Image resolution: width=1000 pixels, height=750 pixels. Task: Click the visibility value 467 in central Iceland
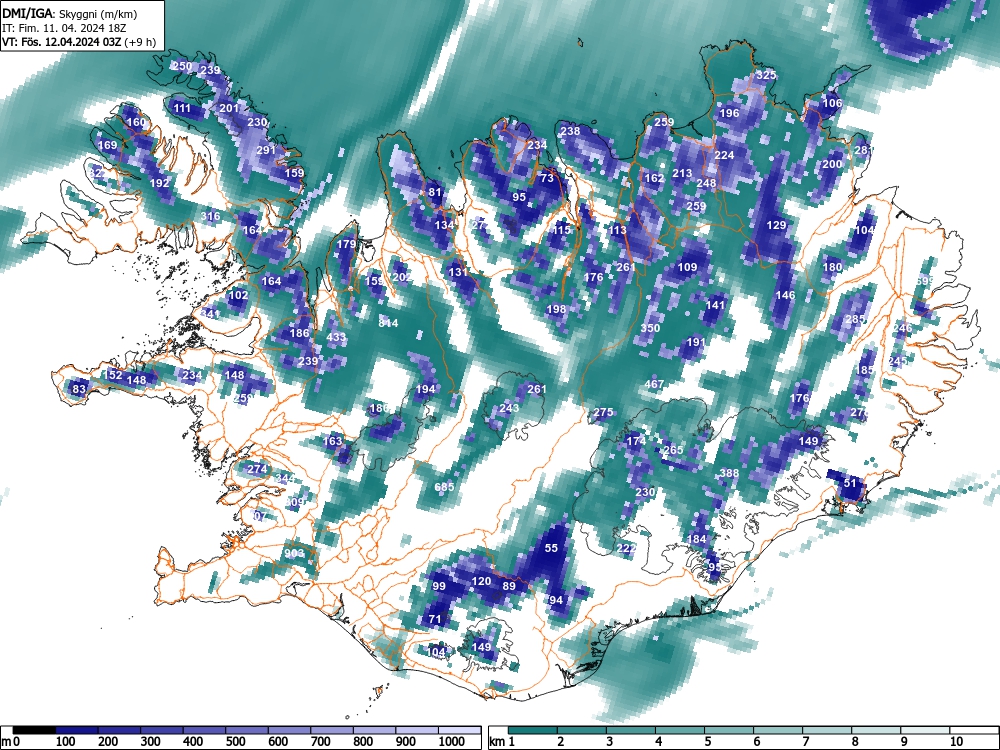coord(654,384)
